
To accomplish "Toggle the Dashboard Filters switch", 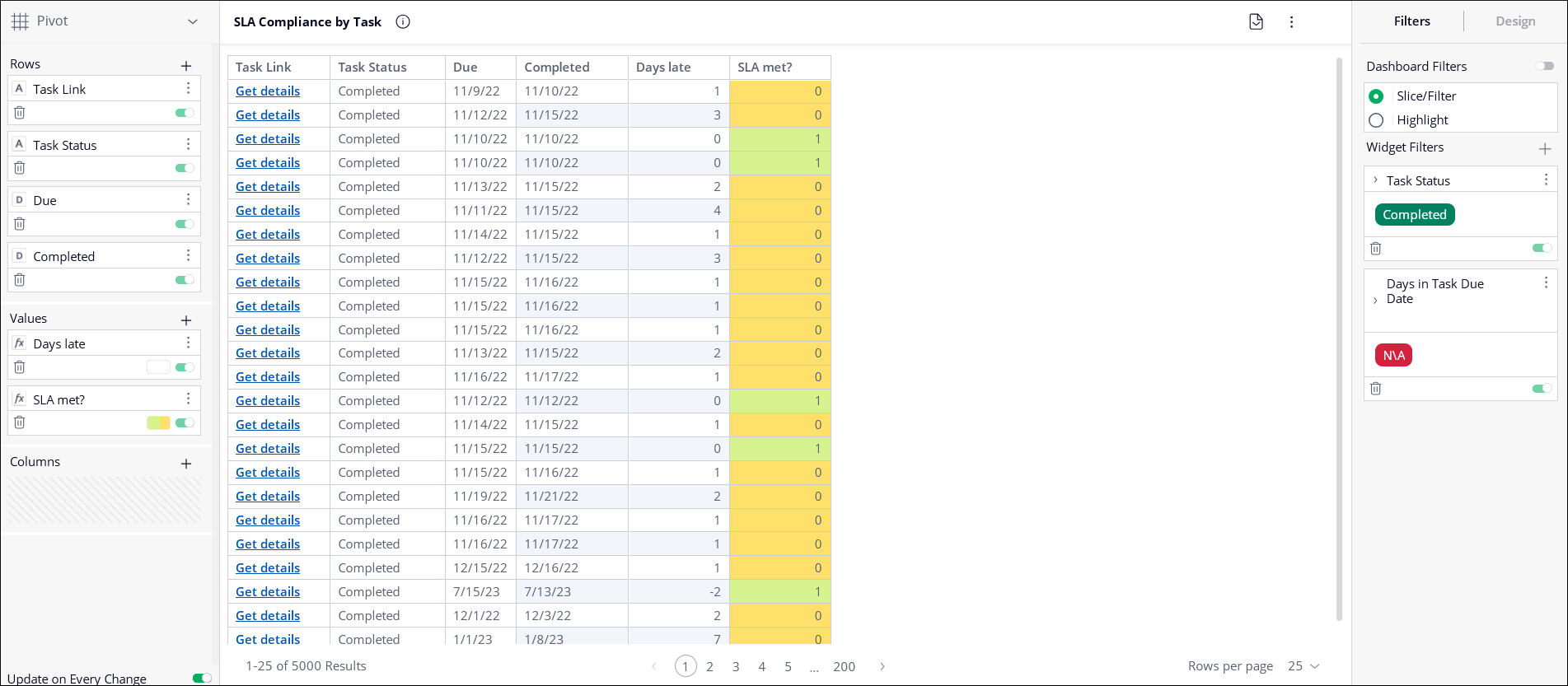I will click(x=1544, y=66).
